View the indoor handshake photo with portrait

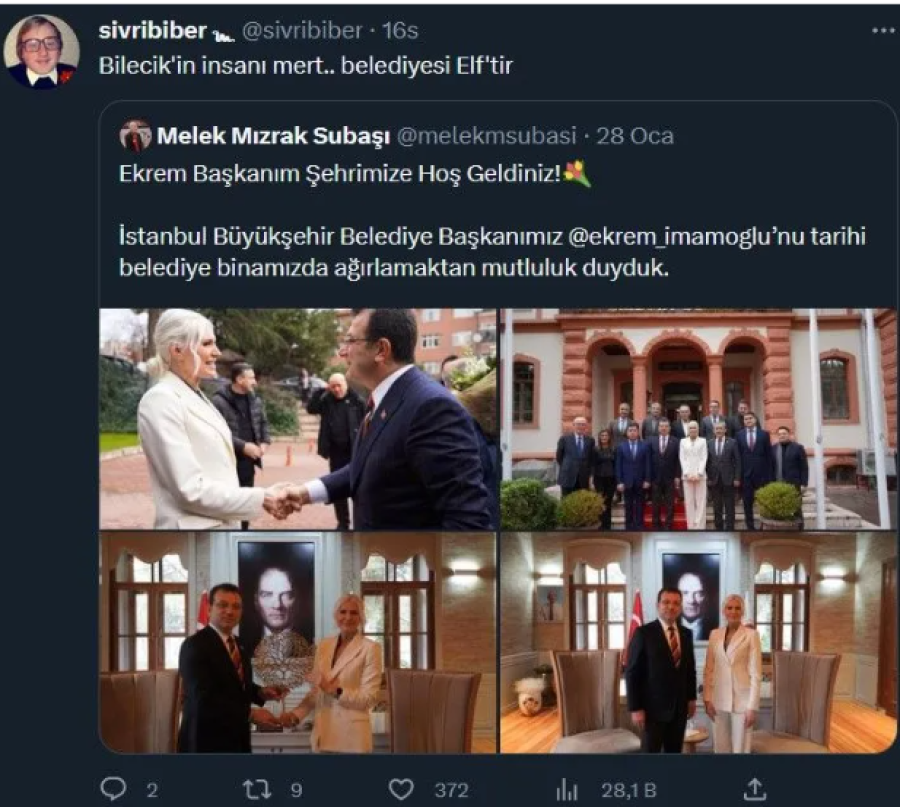pyautogui.click(x=299, y=642)
